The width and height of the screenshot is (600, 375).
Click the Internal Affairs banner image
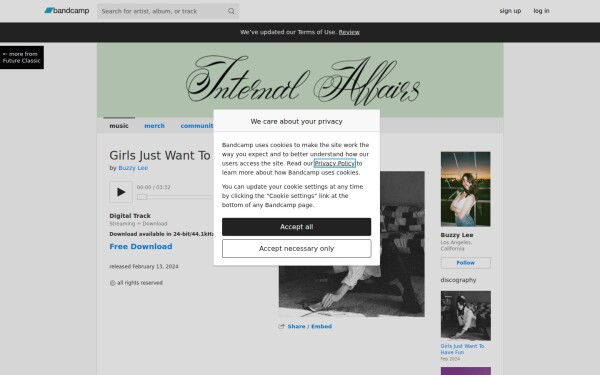(300, 80)
